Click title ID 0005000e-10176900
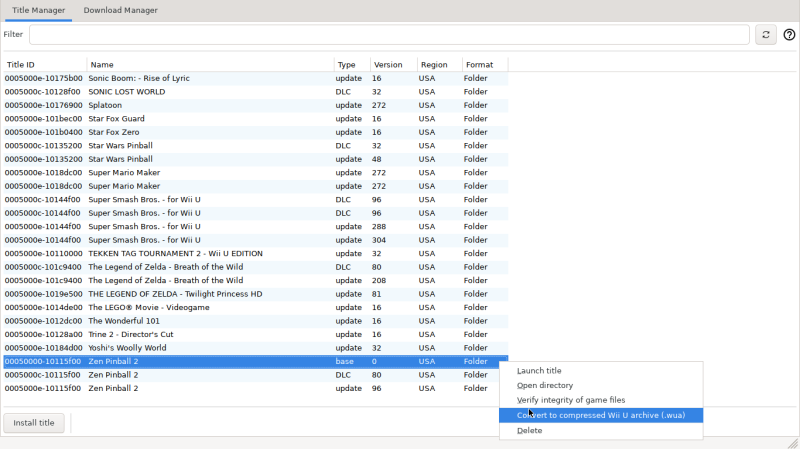The height and width of the screenshot is (449, 800). tap(43, 105)
